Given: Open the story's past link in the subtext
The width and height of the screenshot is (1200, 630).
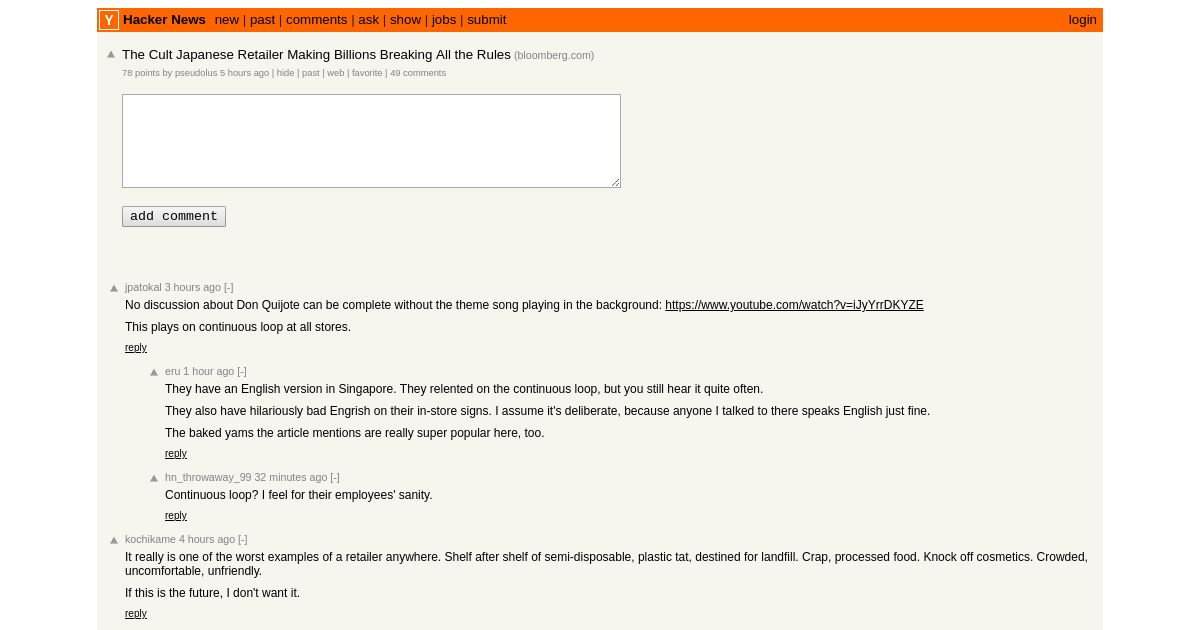Looking at the screenshot, I should 311,73.
